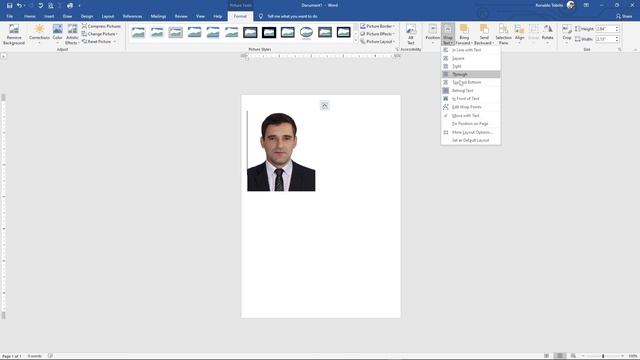Switch to the View tab
The height and width of the screenshot is (360, 640).
[x=200, y=16]
